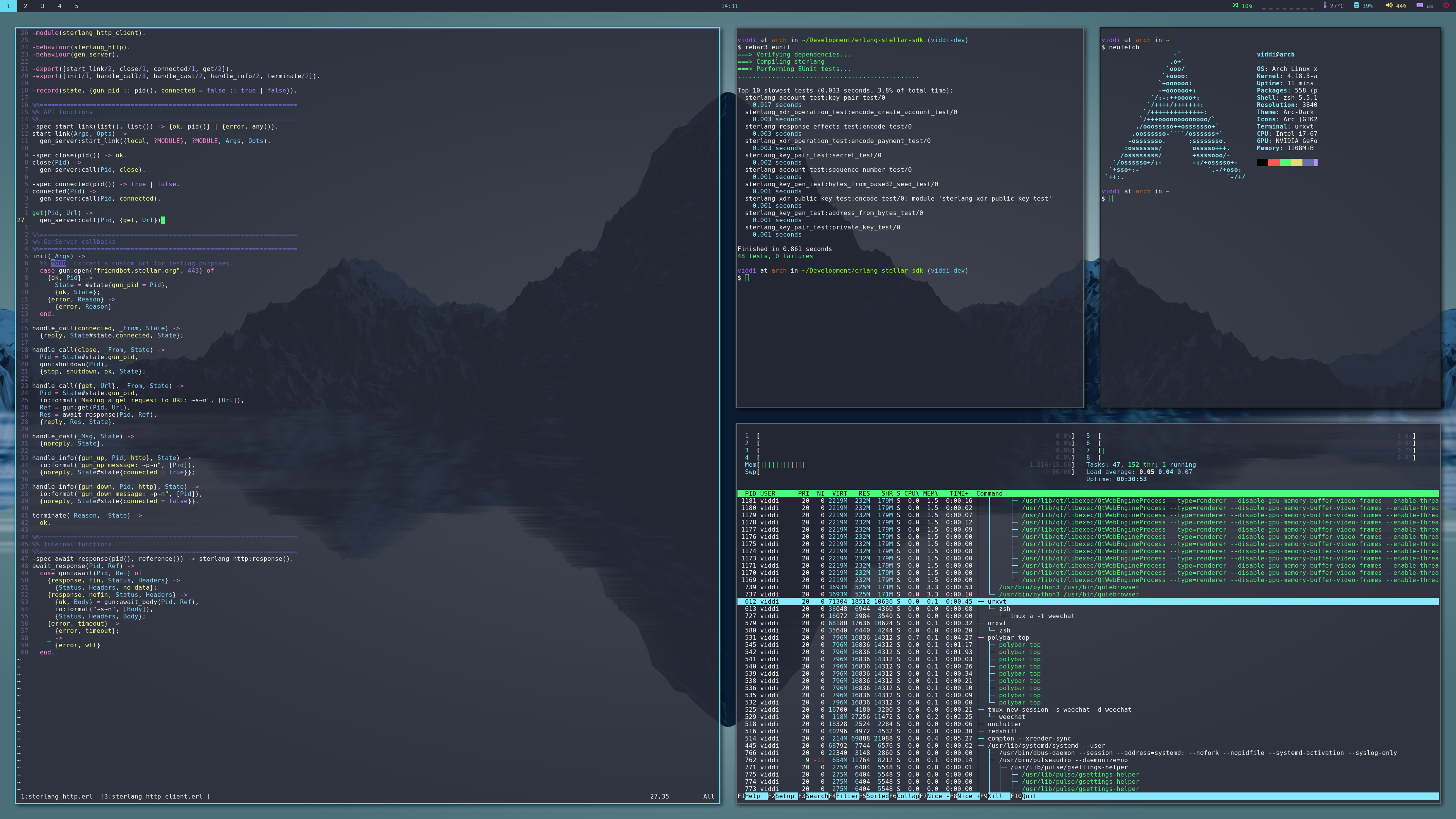Click the 44% volume value in polybar
The width and height of the screenshot is (1456, 819).
click(1401, 6)
